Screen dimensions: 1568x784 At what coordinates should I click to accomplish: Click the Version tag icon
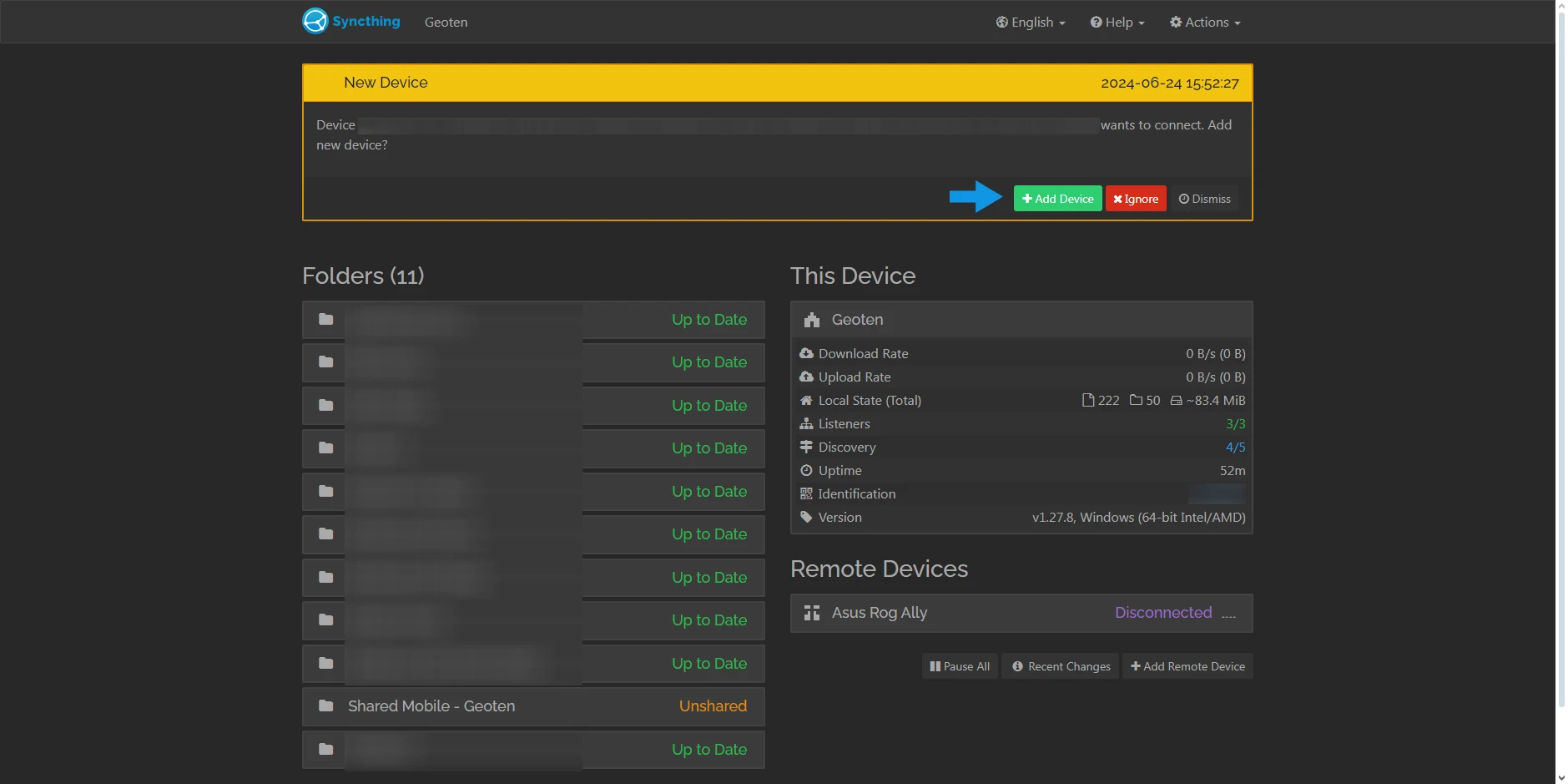tap(806, 517)
